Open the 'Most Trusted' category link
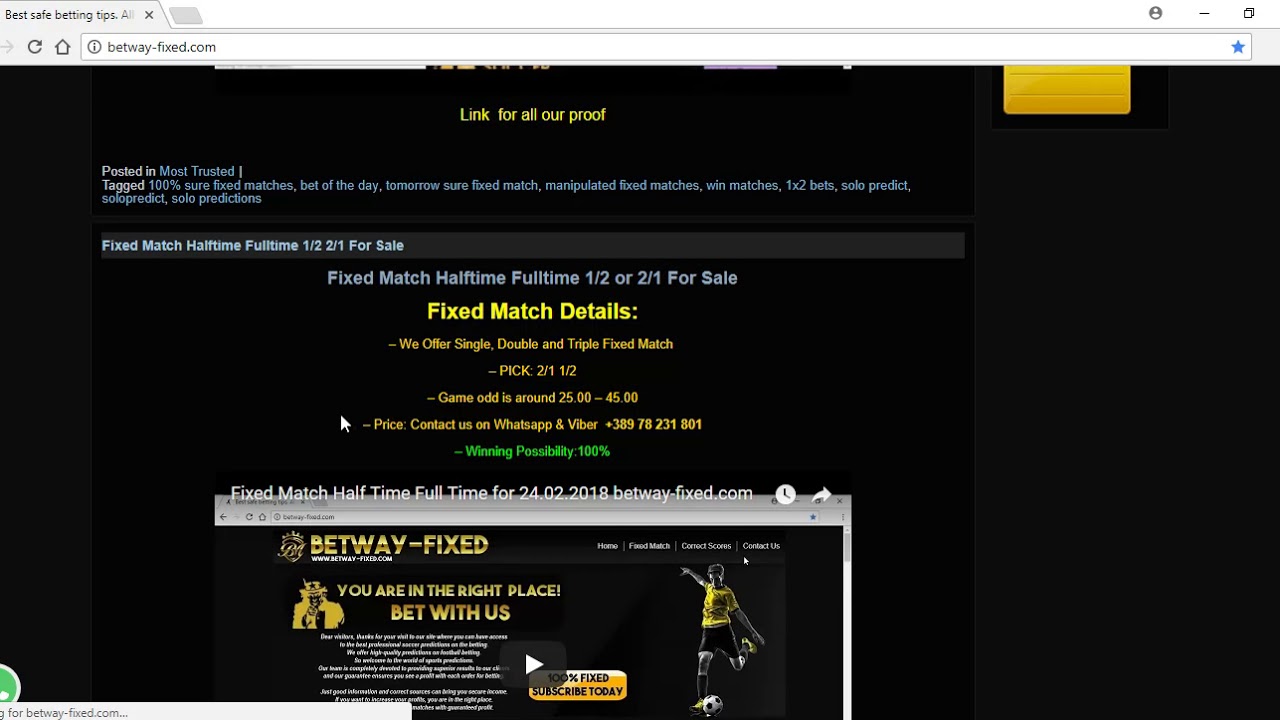 (x=197, y=171)
